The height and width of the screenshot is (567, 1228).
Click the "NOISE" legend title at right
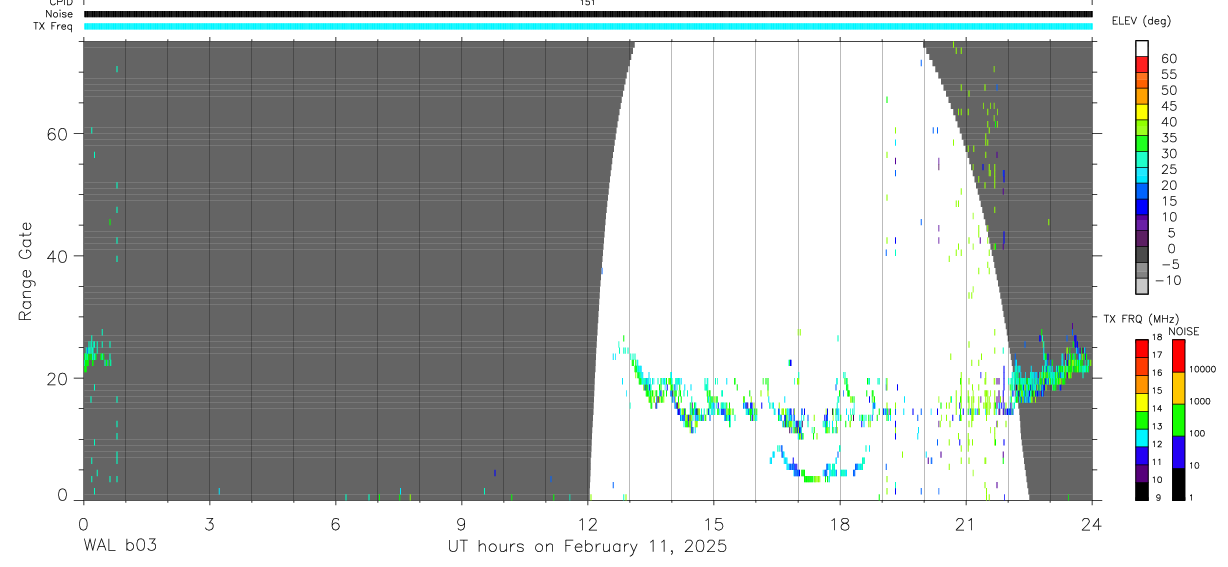pyautogui.click(x=1184, y=331)
